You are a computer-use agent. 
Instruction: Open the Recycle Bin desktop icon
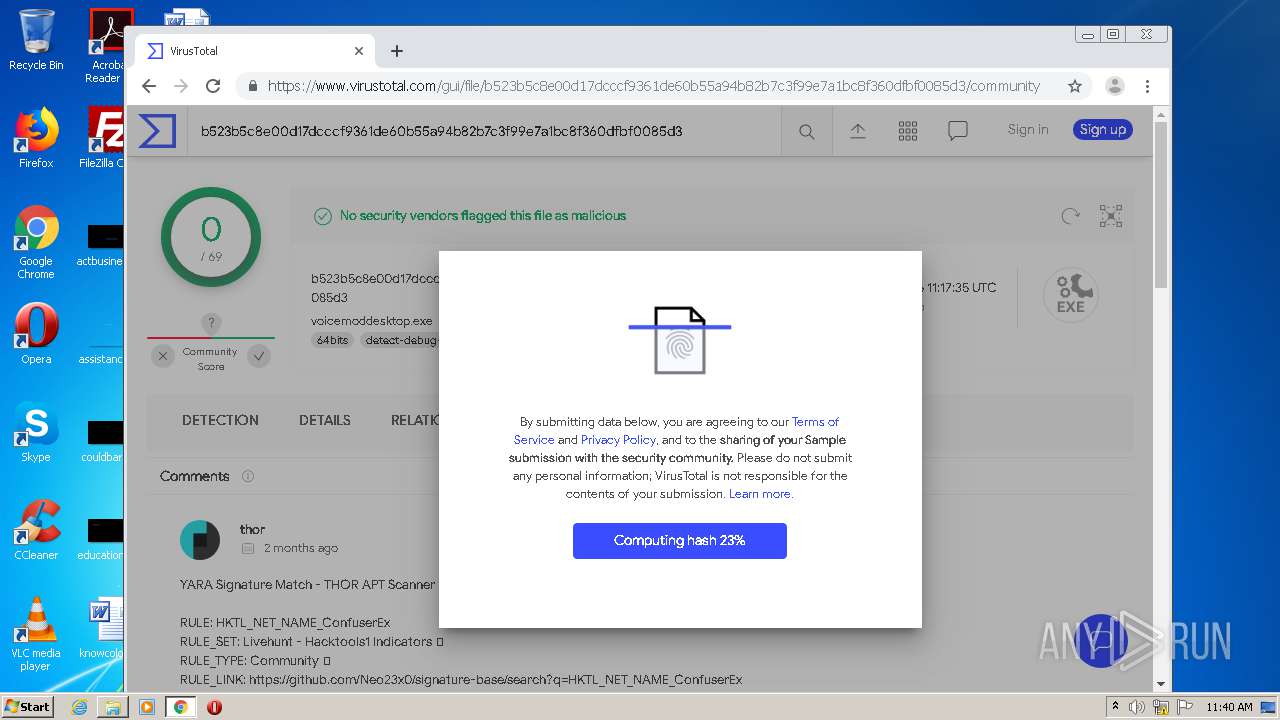point(36,40)
